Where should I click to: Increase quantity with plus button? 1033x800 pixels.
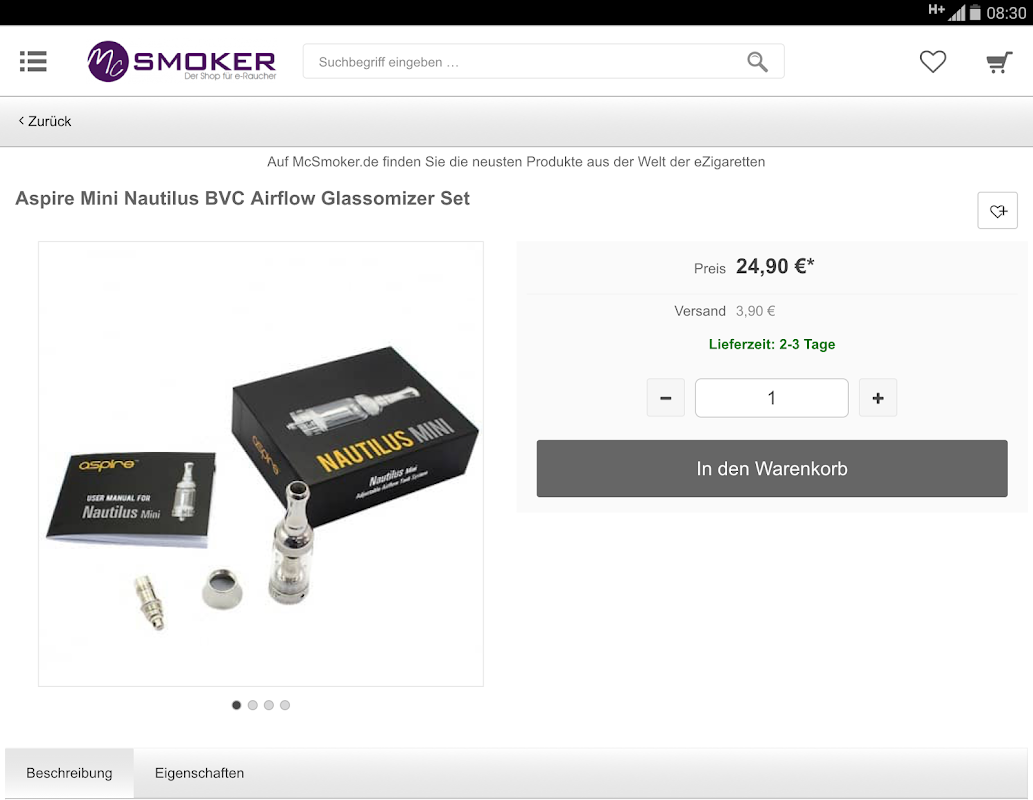[x=878, y=398]
